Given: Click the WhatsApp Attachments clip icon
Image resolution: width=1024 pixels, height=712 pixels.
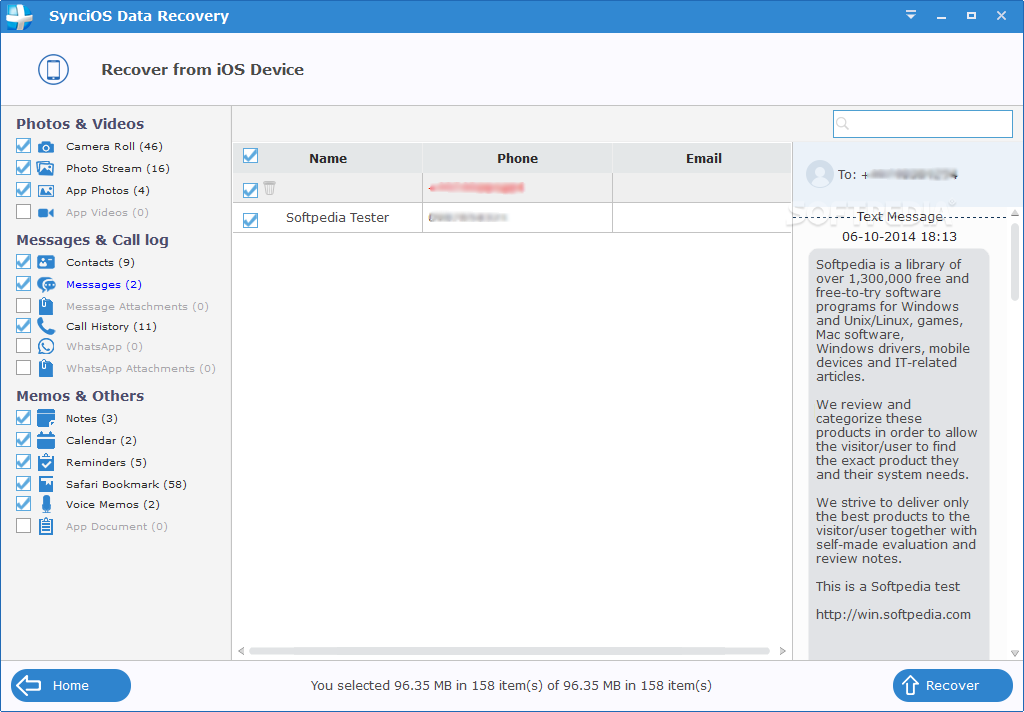Looking at the screenshot, I should click(46, 368).
